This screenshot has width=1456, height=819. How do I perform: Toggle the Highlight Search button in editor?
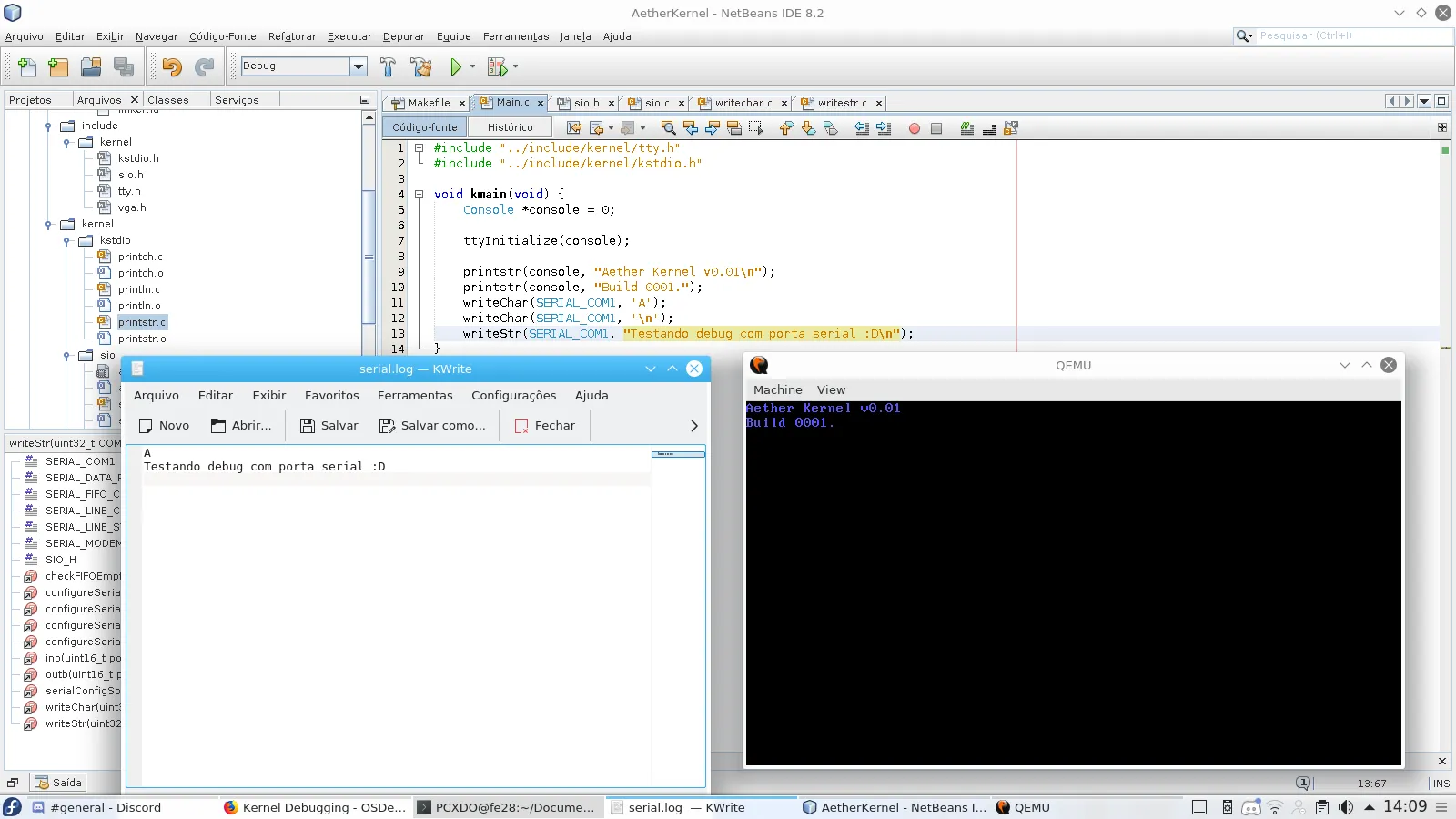tap(734, 128)
